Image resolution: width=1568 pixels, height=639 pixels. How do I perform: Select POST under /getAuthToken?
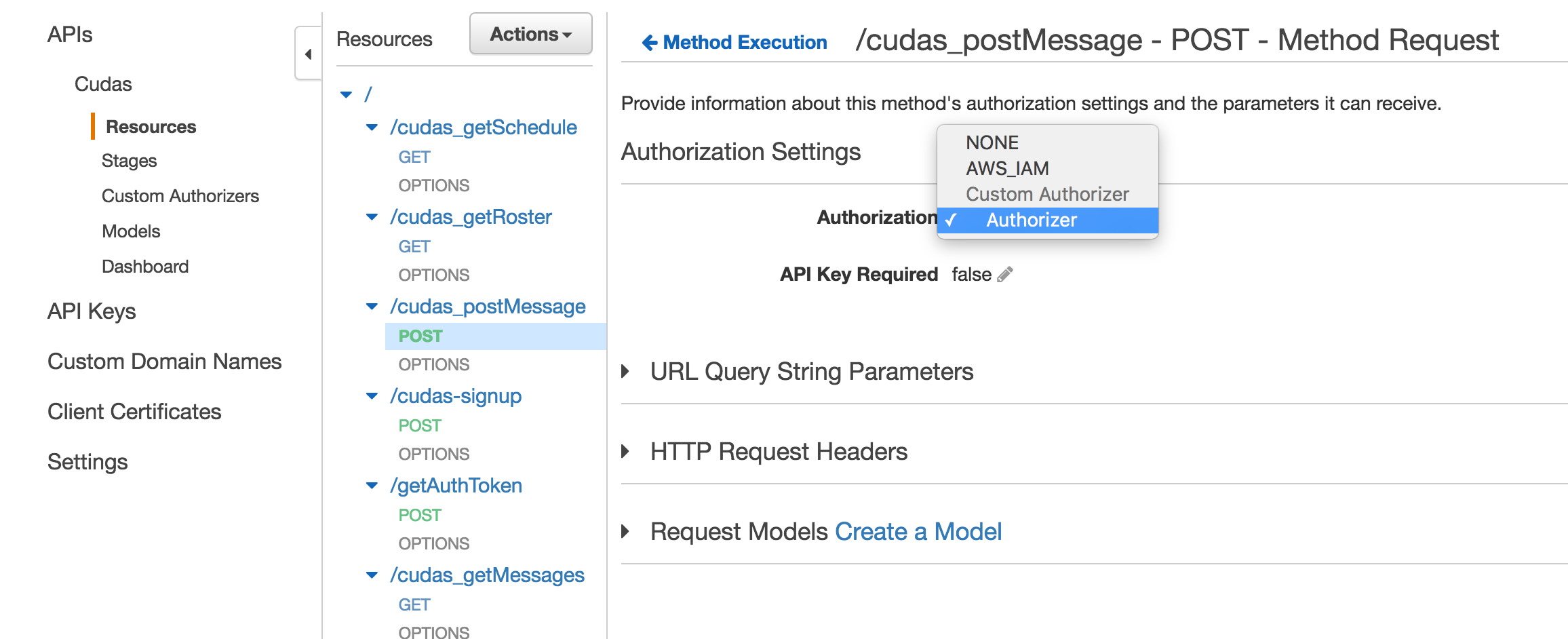pyautogui.click(x=420, y=515)
